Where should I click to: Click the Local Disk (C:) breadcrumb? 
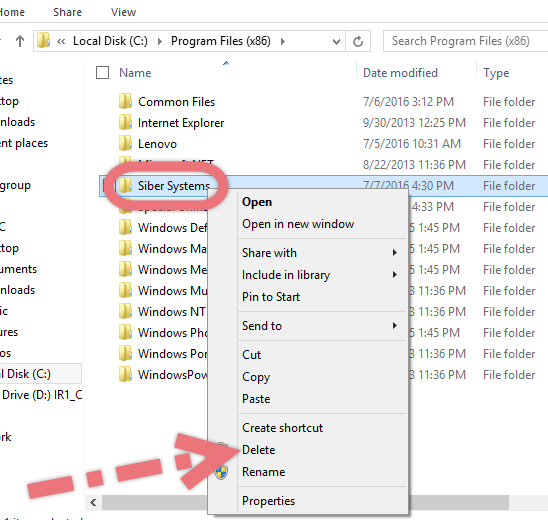point(110,41)
